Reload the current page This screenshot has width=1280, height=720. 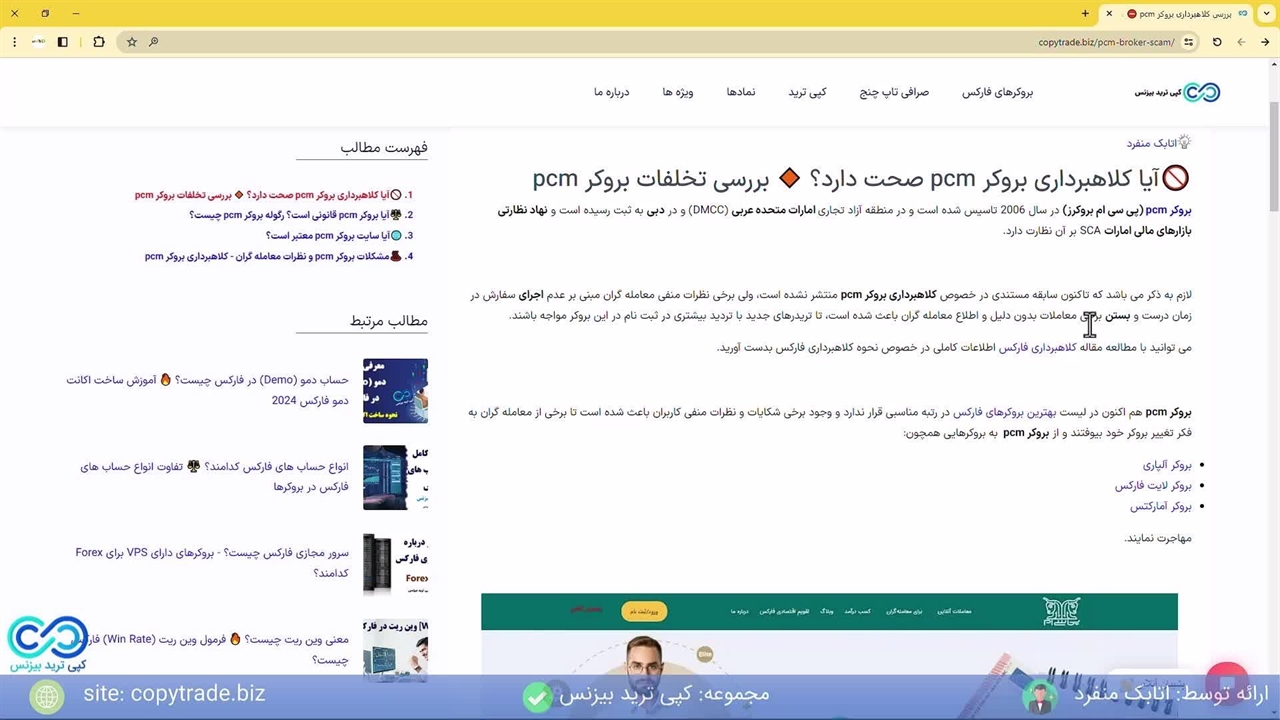[1217, 42]
